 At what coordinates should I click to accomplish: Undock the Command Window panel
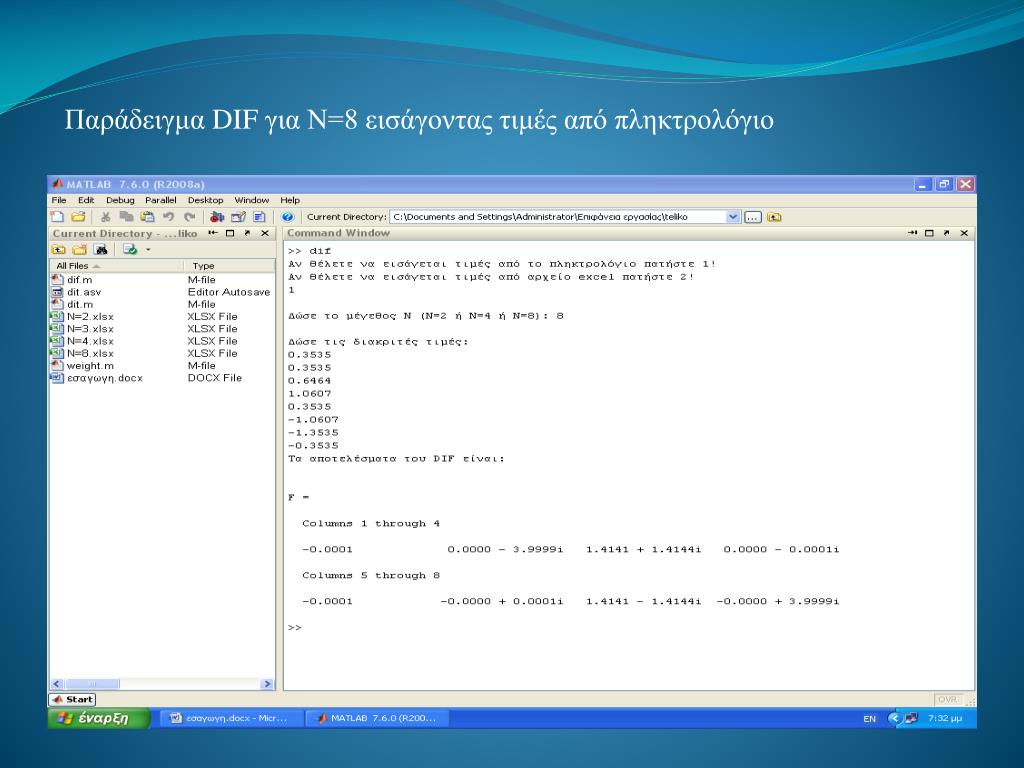(946, 233)
